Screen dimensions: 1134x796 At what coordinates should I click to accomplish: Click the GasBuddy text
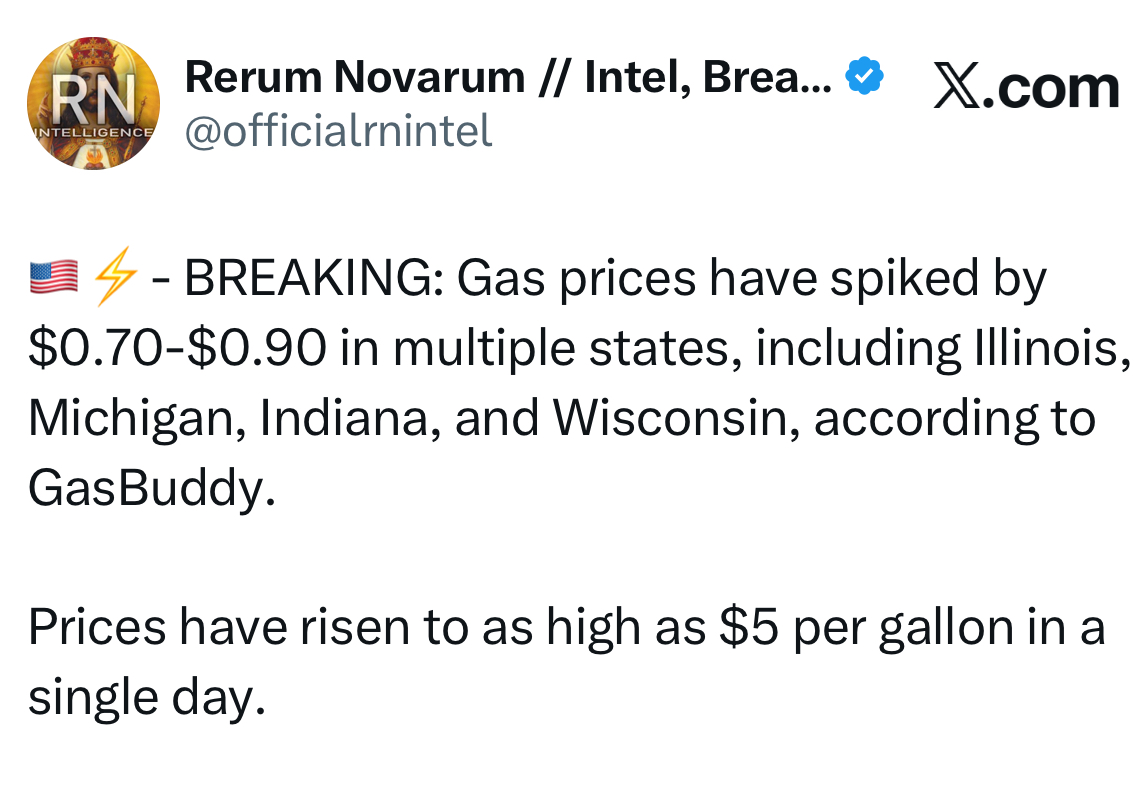tap(150, 488)
